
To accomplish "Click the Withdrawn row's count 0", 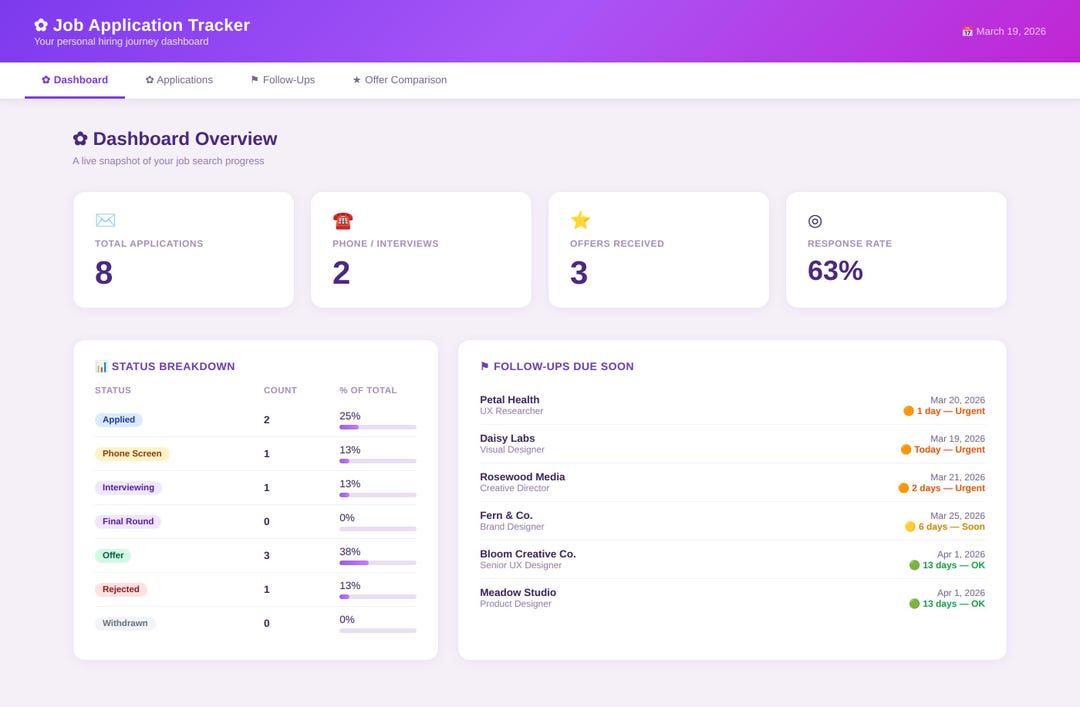I will pyautogui.click(x=267, y=623).
